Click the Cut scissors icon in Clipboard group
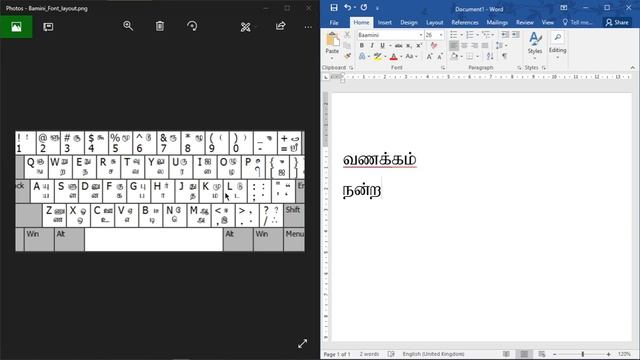The height and width of the screenshot is (360, 640). click(347, 35)
